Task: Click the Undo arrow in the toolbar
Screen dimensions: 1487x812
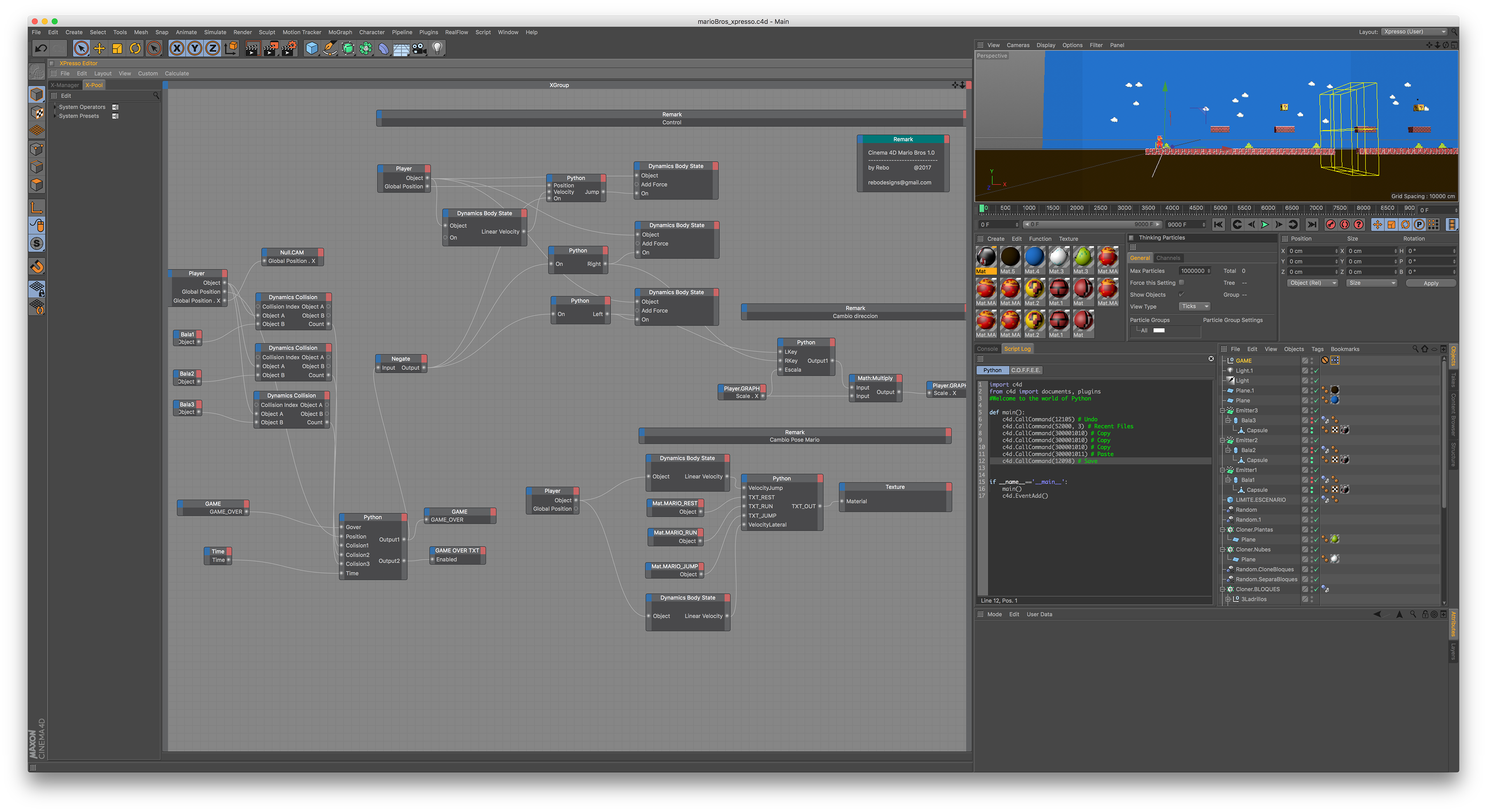Action: [40, 48]
